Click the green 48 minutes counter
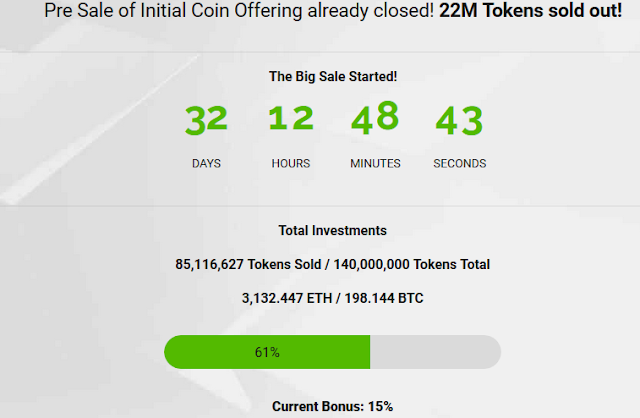Screen dimensions: 640x418 (375, 118)
